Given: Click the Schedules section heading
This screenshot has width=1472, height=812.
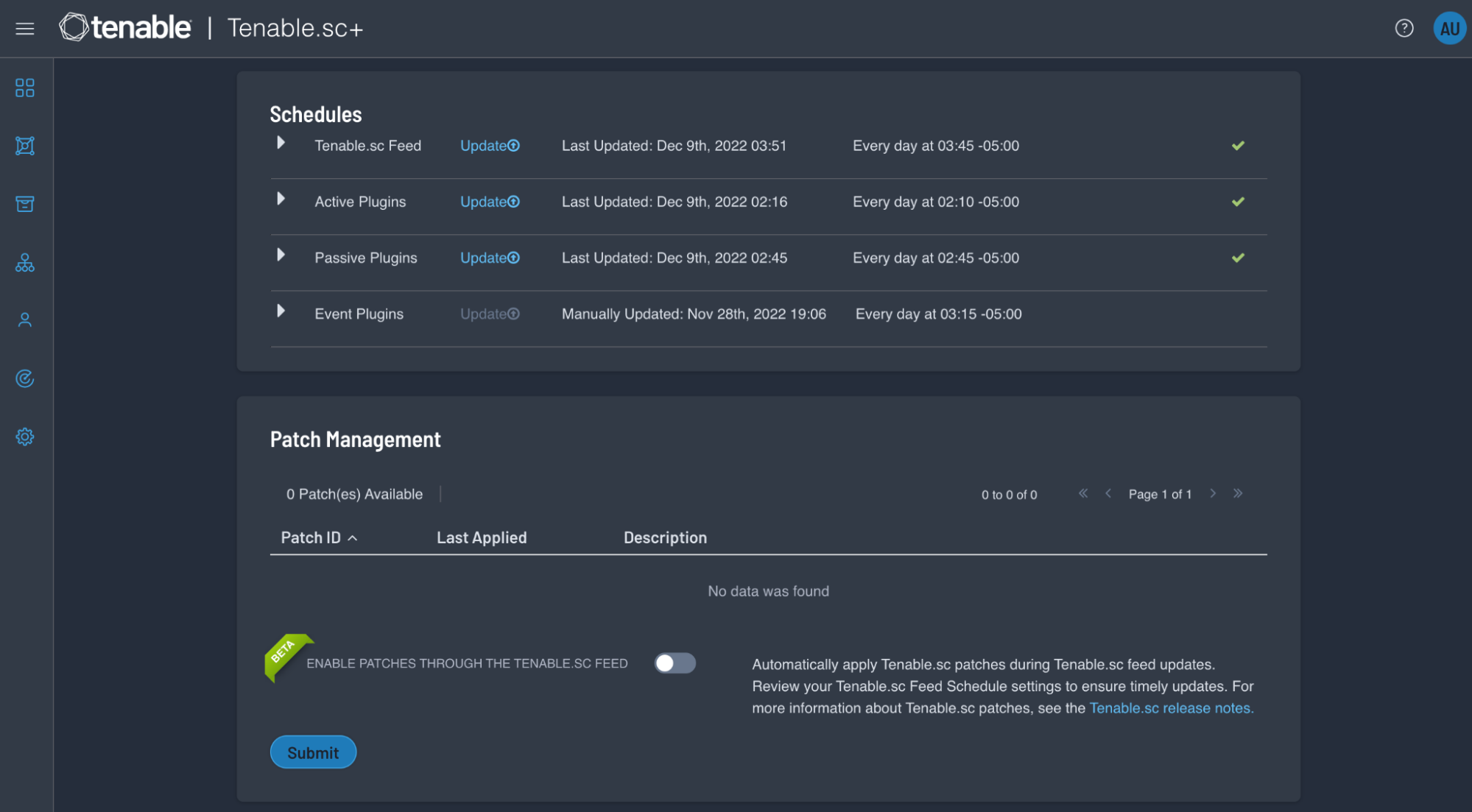Looking at the screenshot, I should click(x=316, y=114).
